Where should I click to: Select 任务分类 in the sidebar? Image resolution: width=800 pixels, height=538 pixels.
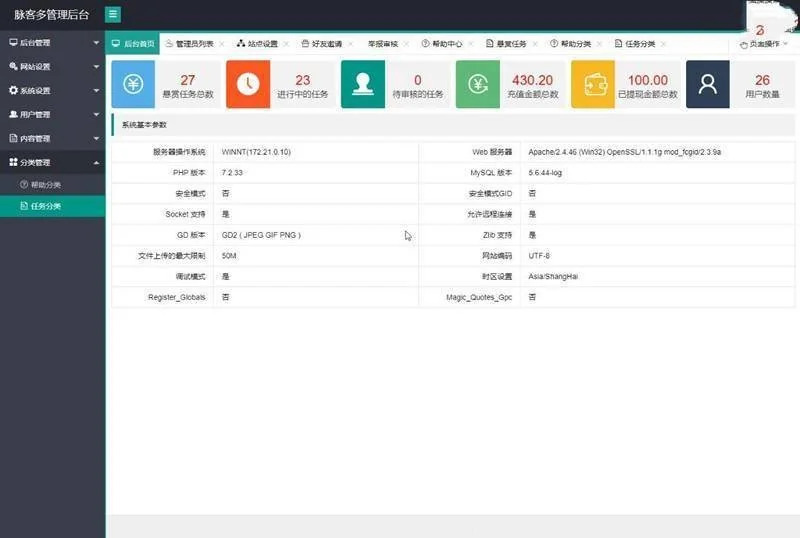[45, 206]
